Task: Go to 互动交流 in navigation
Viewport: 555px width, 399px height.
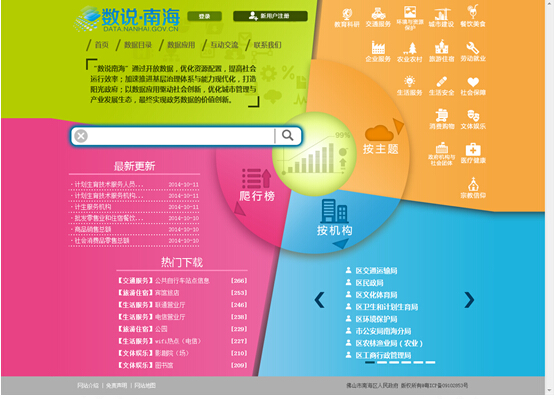Action: click(x=224, y=45)
